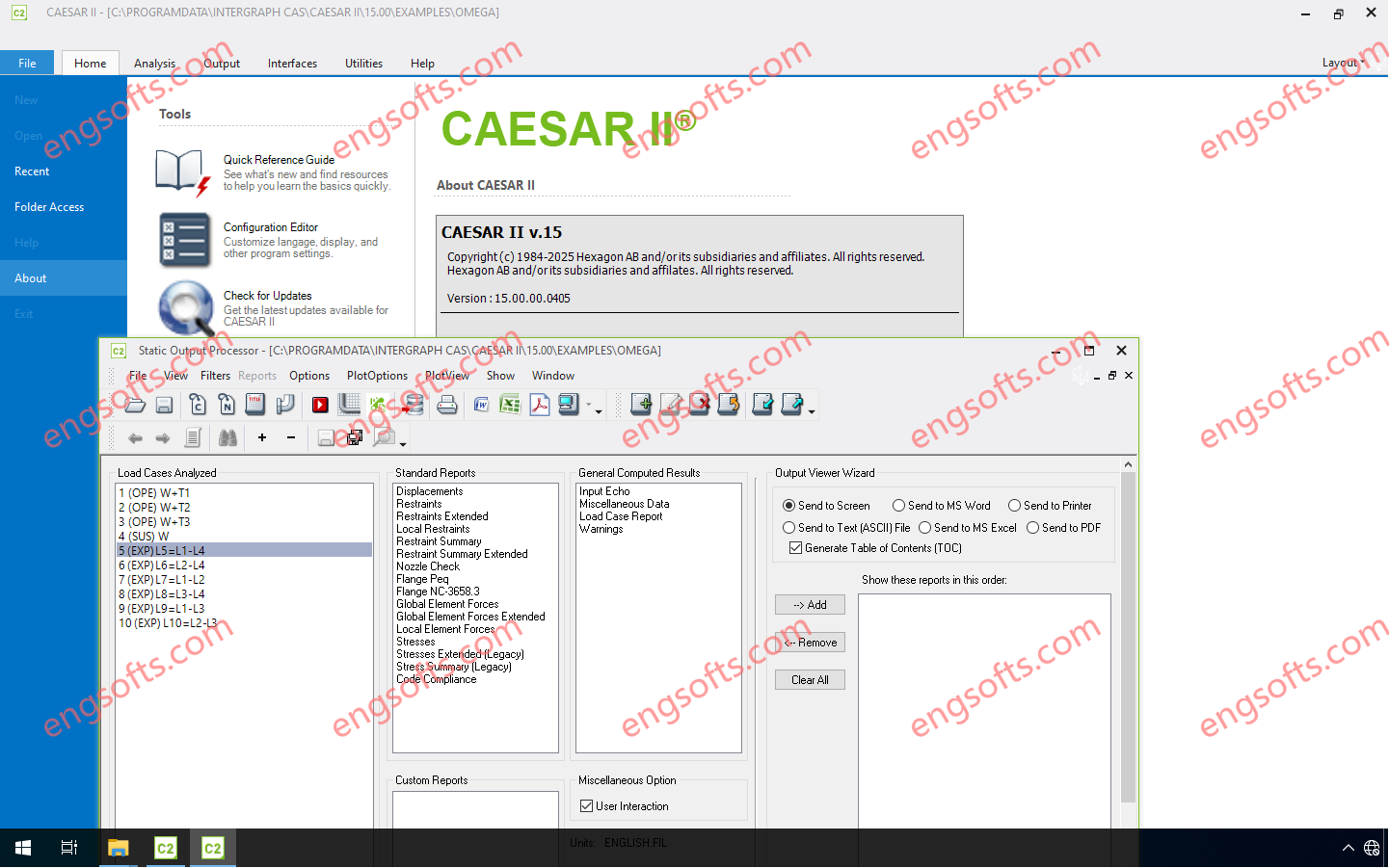Select the Send to PDF radio button
Viewport: 1389px width, 868px height.
1033,528
